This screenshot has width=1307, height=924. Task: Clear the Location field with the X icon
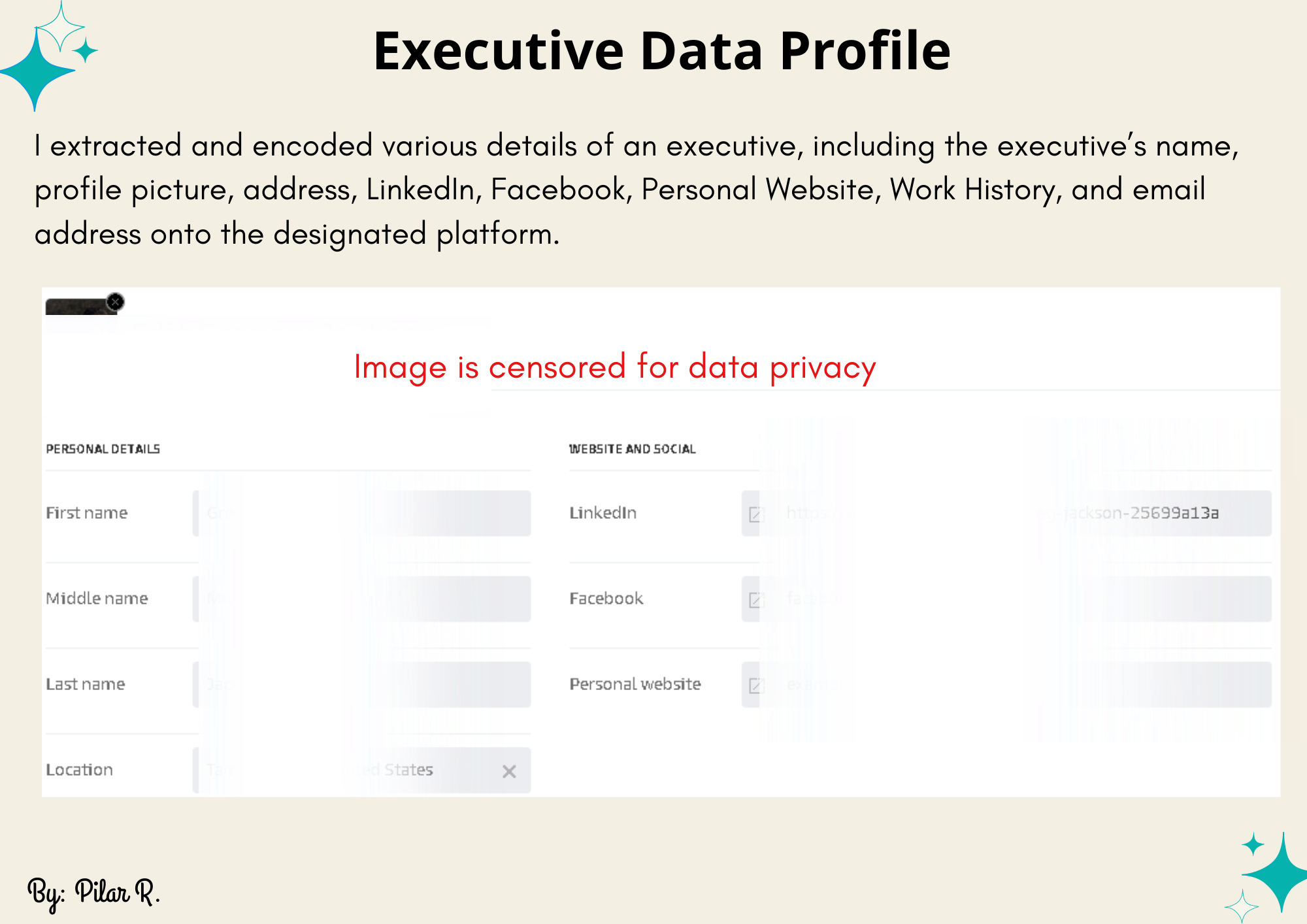pos(509,772)
